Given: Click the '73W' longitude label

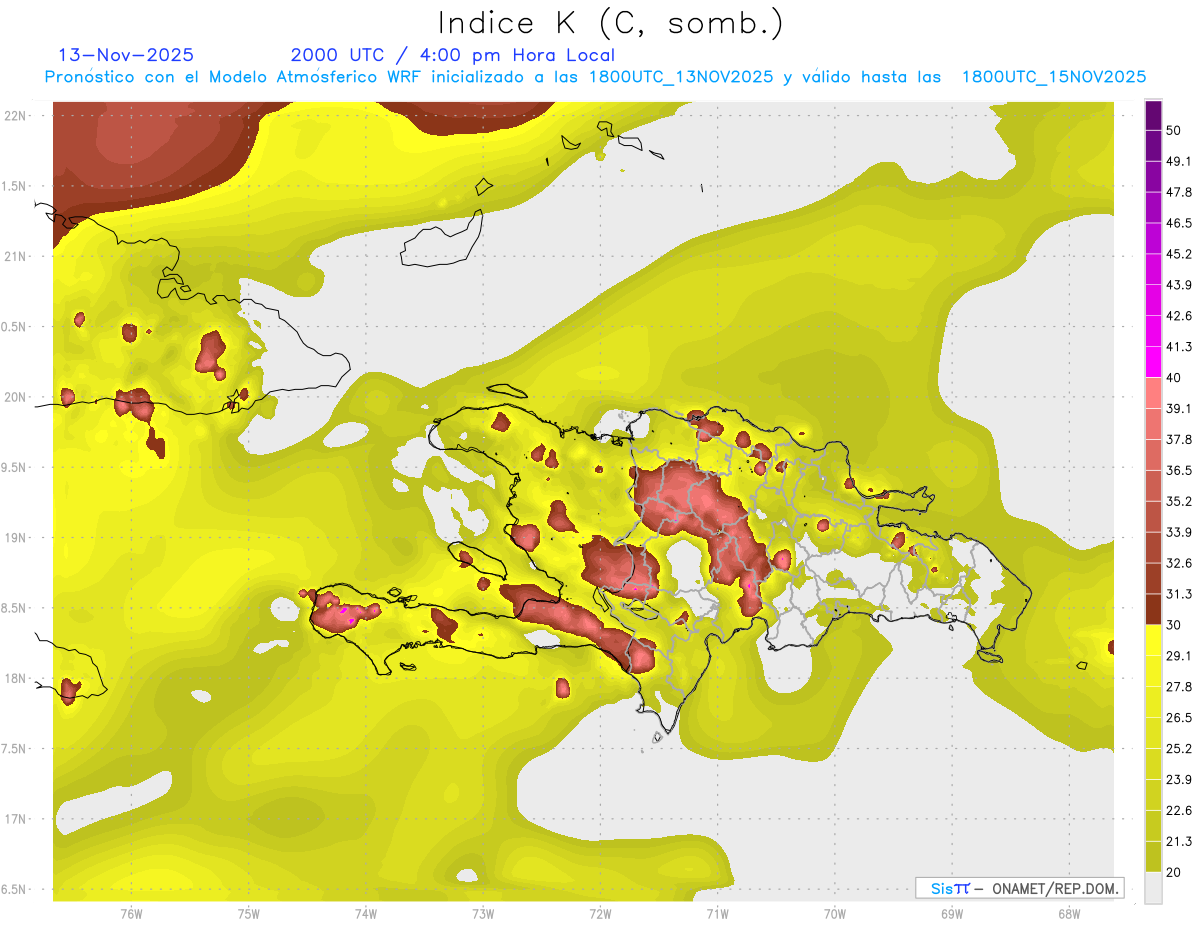Looking at the screenshot, I should coord(483,914).
